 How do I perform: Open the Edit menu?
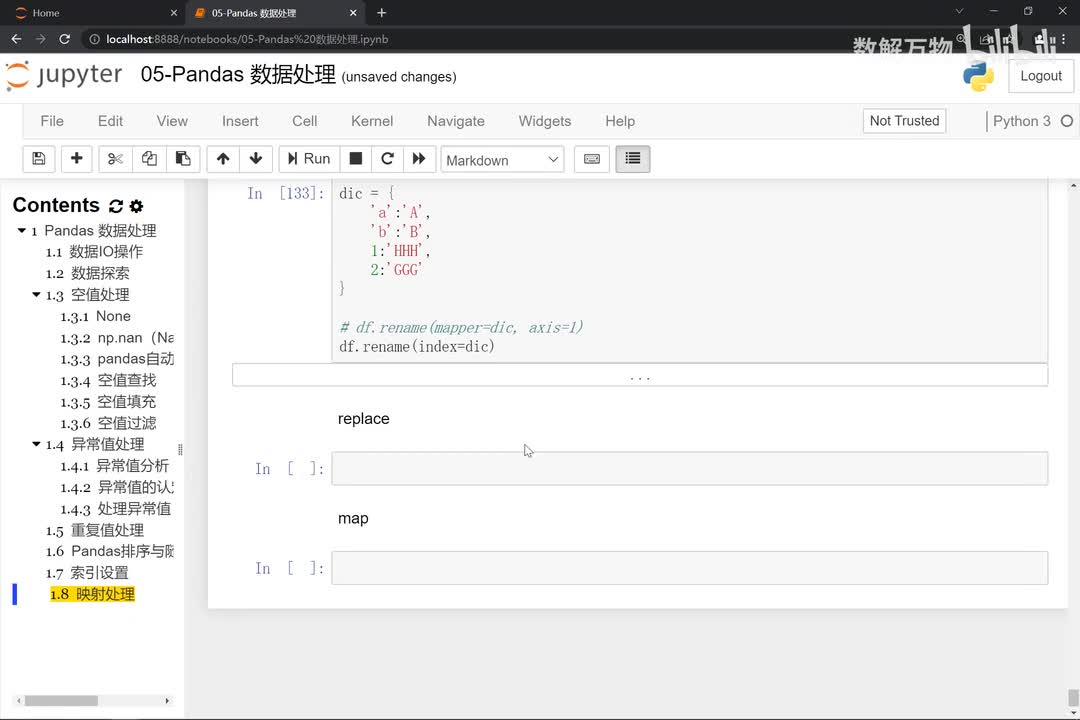(110, 121)
